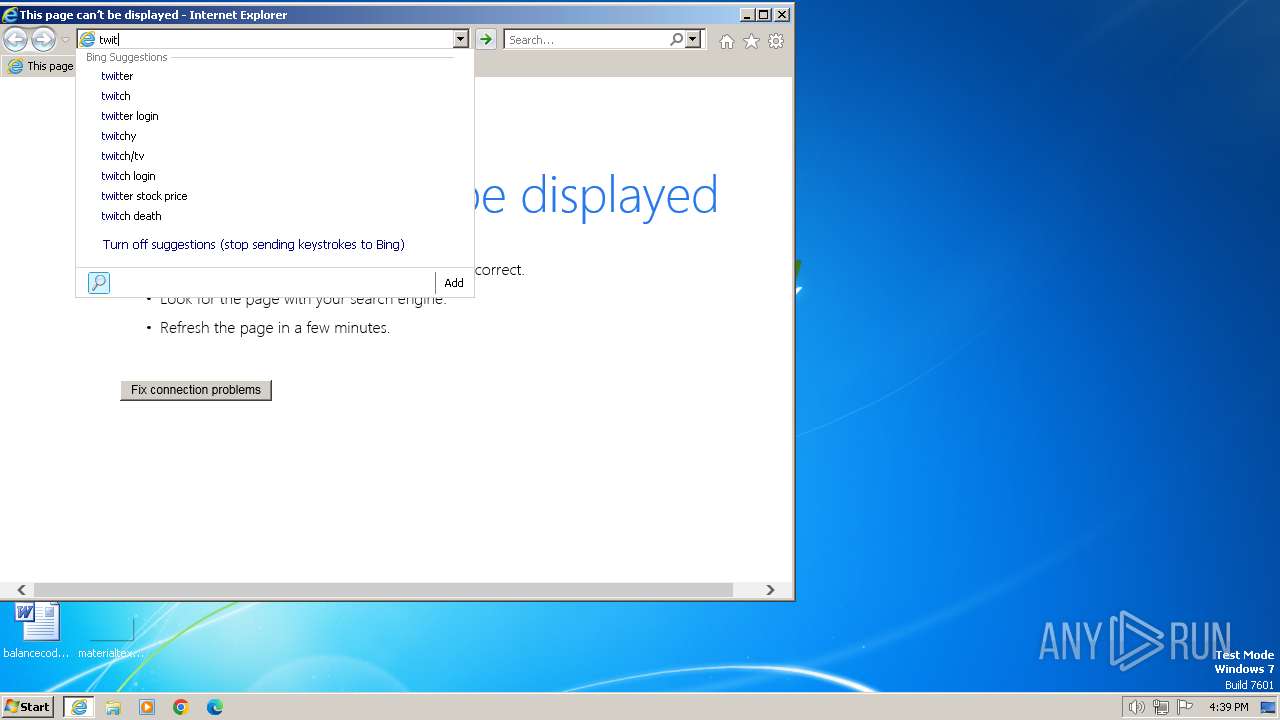The image size is (1280, 720).
Task: Click 'Fix connection problems' button
Action: [196, 390]
